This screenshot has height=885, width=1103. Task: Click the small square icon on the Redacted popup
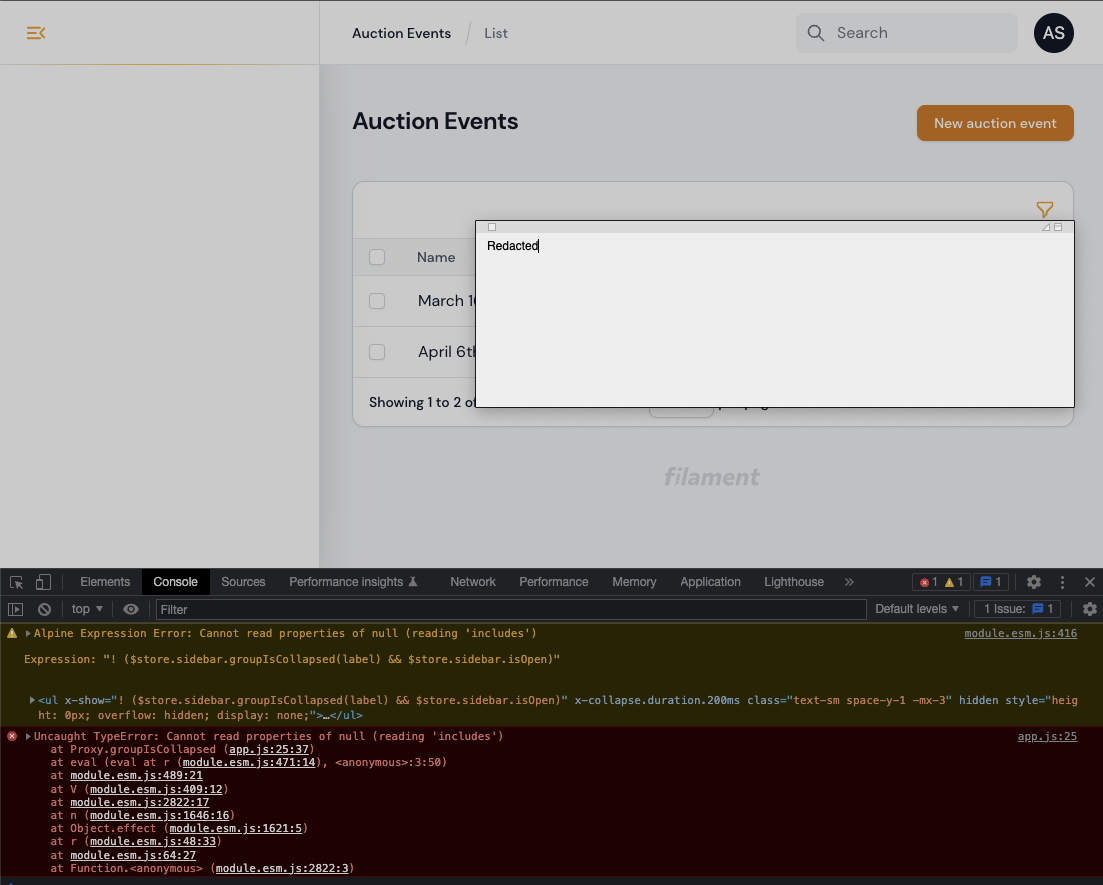492,227
